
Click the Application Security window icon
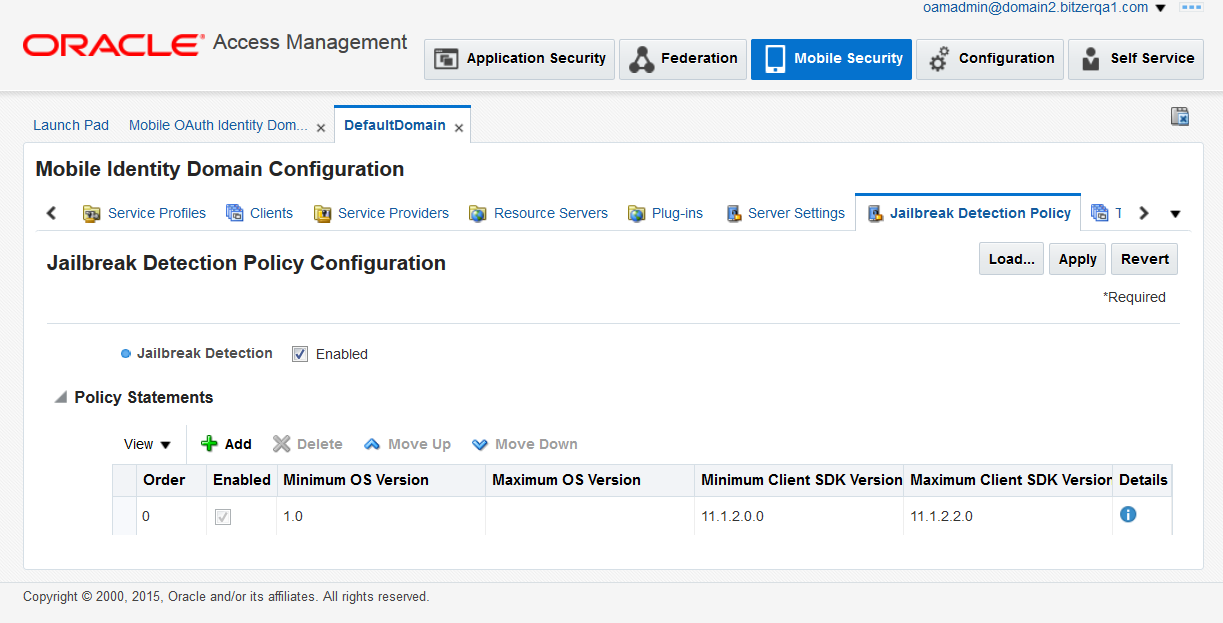tap(446, 59)
